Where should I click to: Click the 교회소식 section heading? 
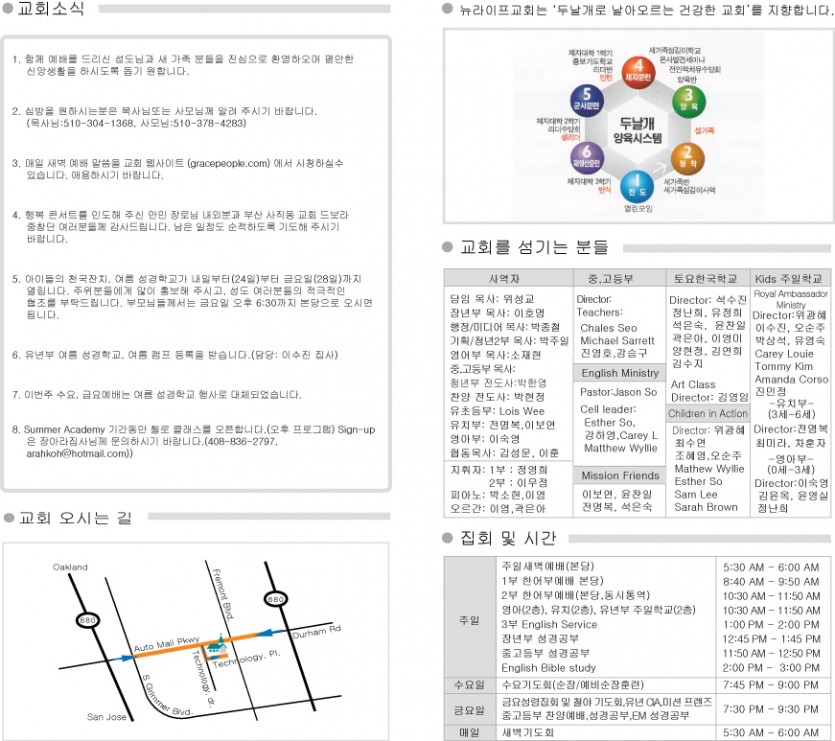point(51,9)
